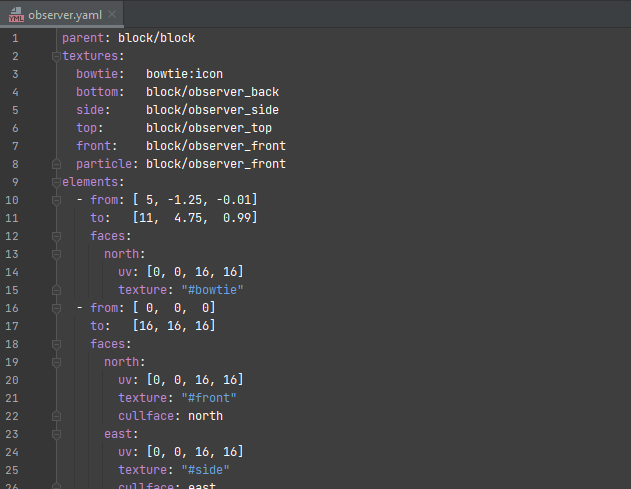Screen dimensions: 631x489
Task: Click the fold end marker at line 8
Action: point(56,164)
